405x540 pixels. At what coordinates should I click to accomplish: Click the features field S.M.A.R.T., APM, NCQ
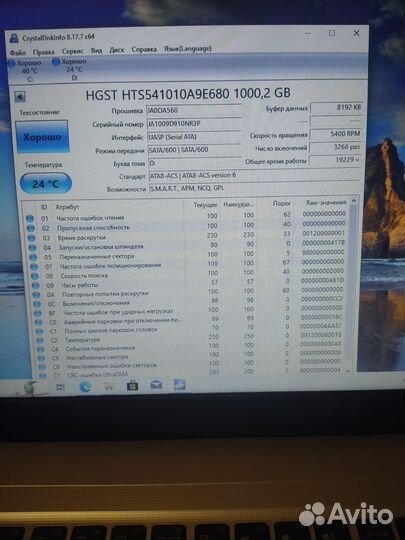(x=255, y=188)
